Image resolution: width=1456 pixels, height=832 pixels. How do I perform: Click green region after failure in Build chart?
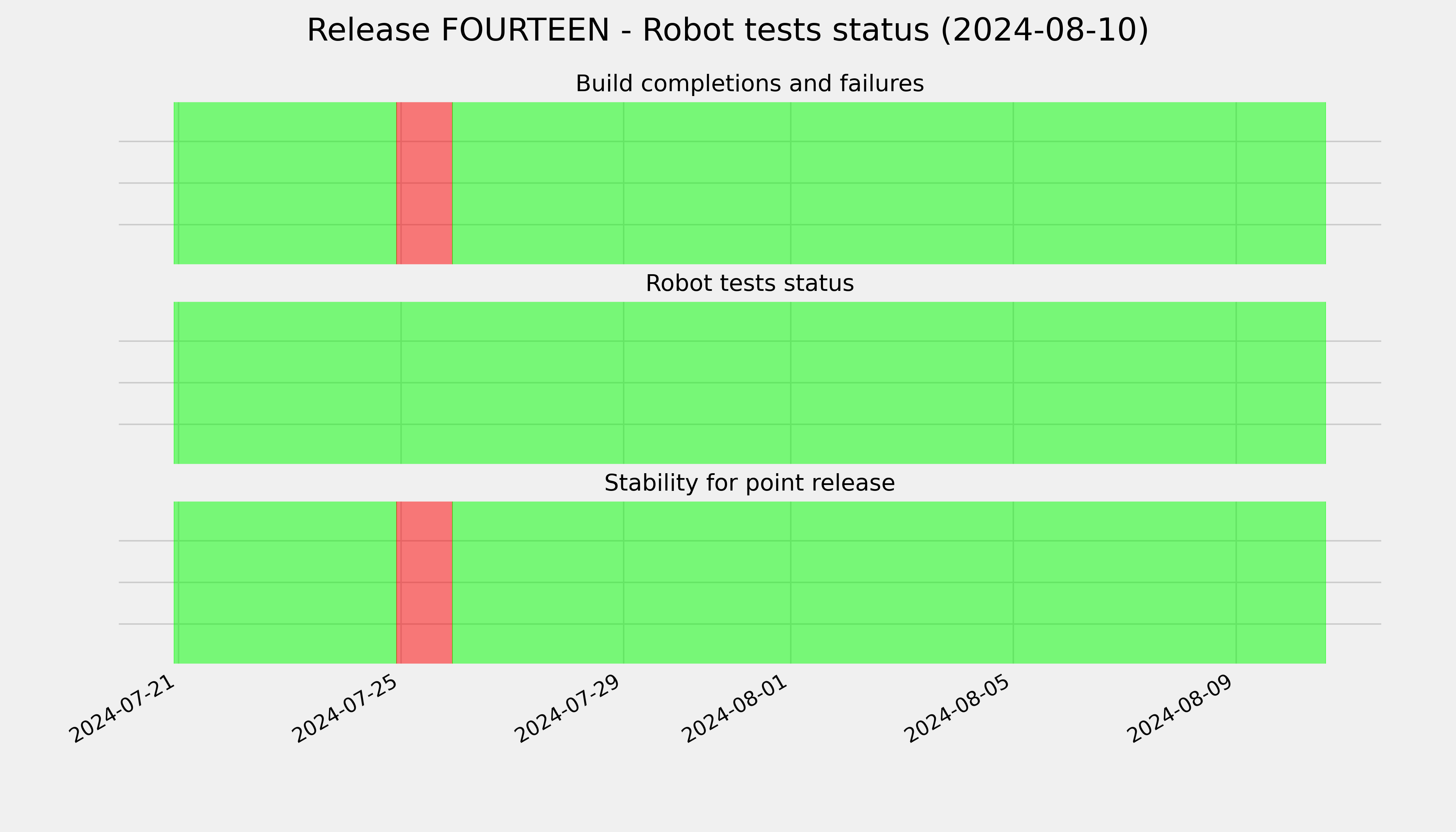[x=889, y=183]
